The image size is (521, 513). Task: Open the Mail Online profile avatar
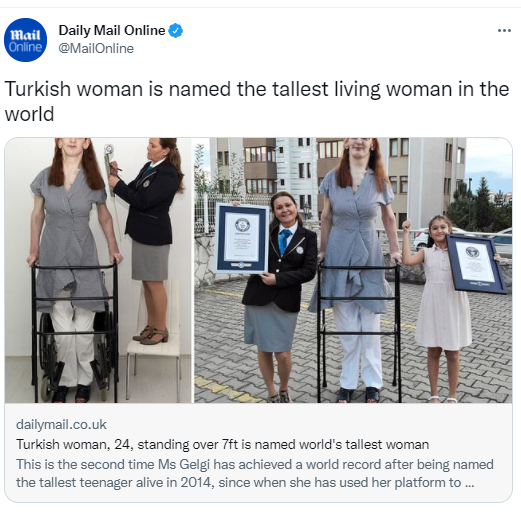click(25, 40)
